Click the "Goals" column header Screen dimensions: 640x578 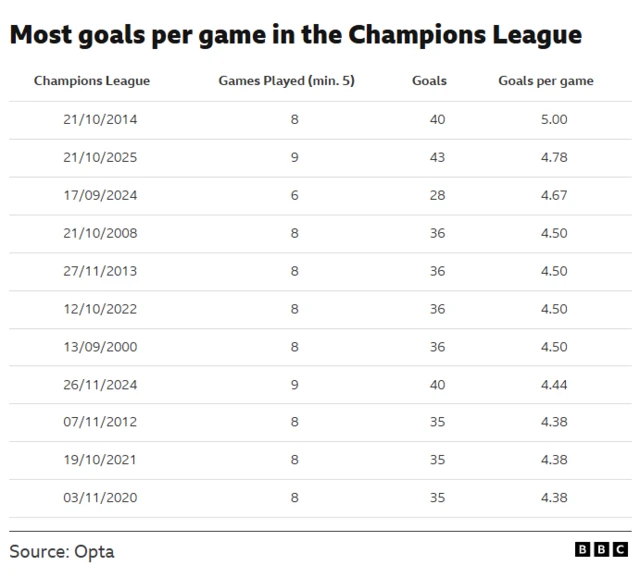point(429,81)
